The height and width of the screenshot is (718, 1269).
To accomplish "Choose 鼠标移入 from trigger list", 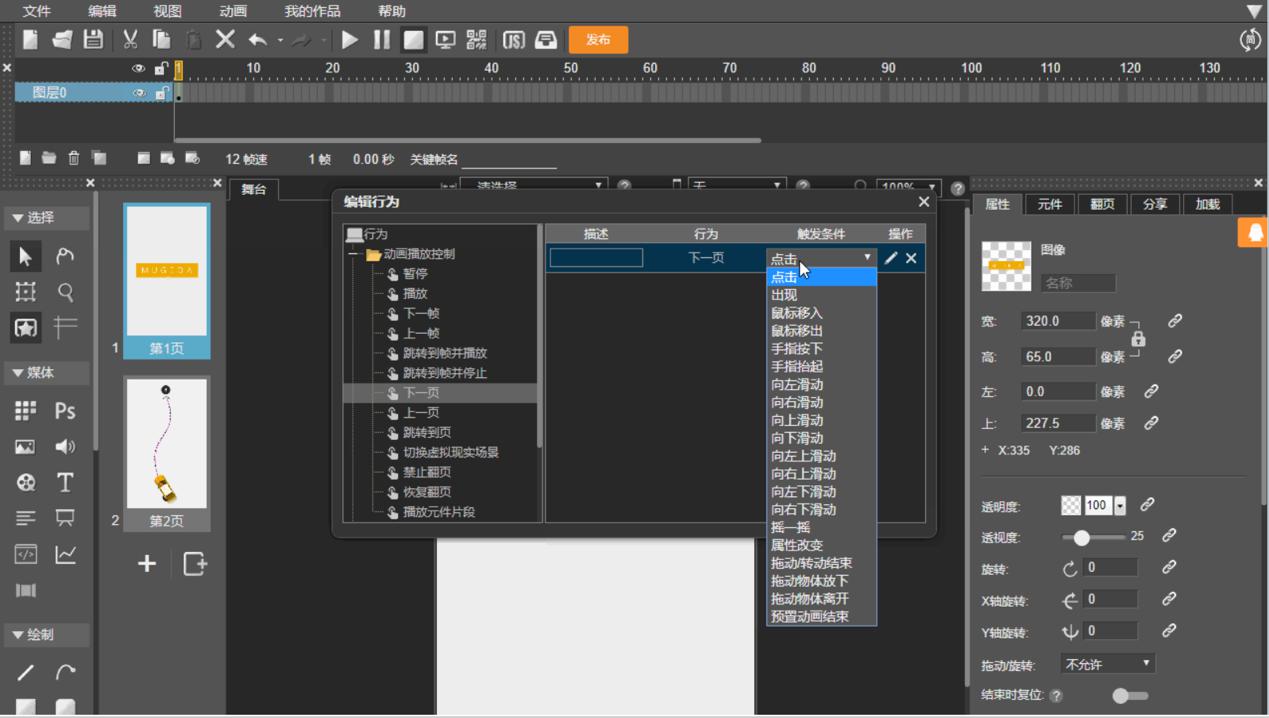I will [x=797, y=313].
